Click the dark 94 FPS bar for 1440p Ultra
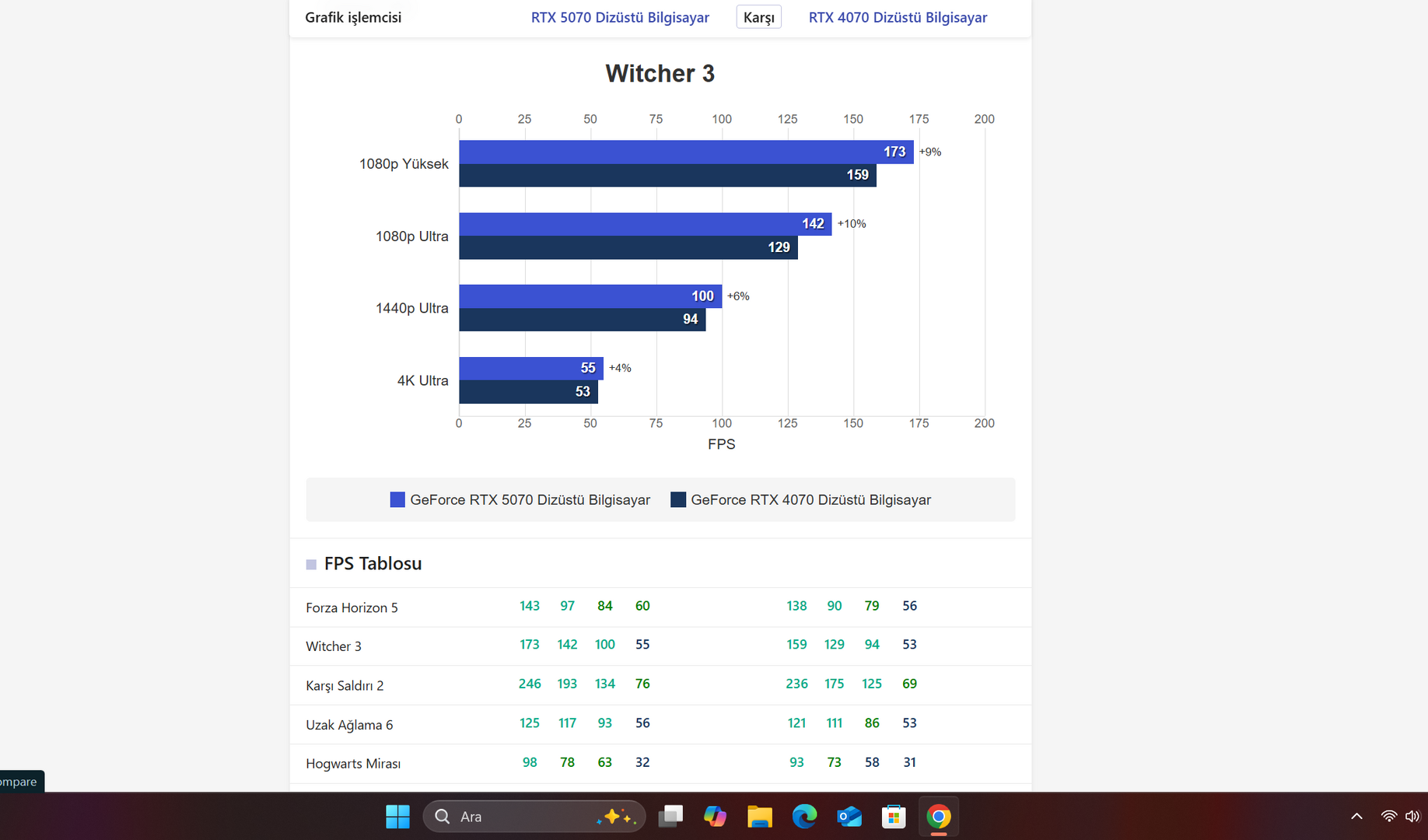Screen dimensions: 1428x840 tap(583, 320)
